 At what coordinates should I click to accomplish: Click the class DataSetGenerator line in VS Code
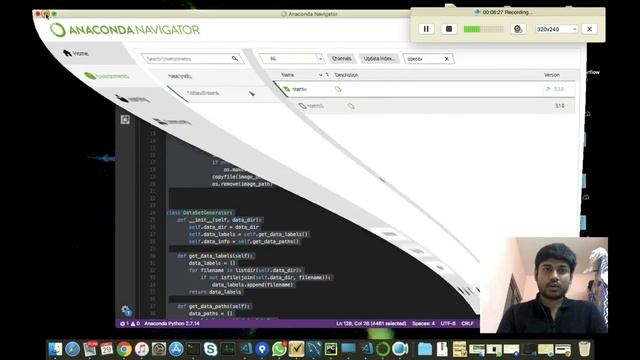(200, 213)
